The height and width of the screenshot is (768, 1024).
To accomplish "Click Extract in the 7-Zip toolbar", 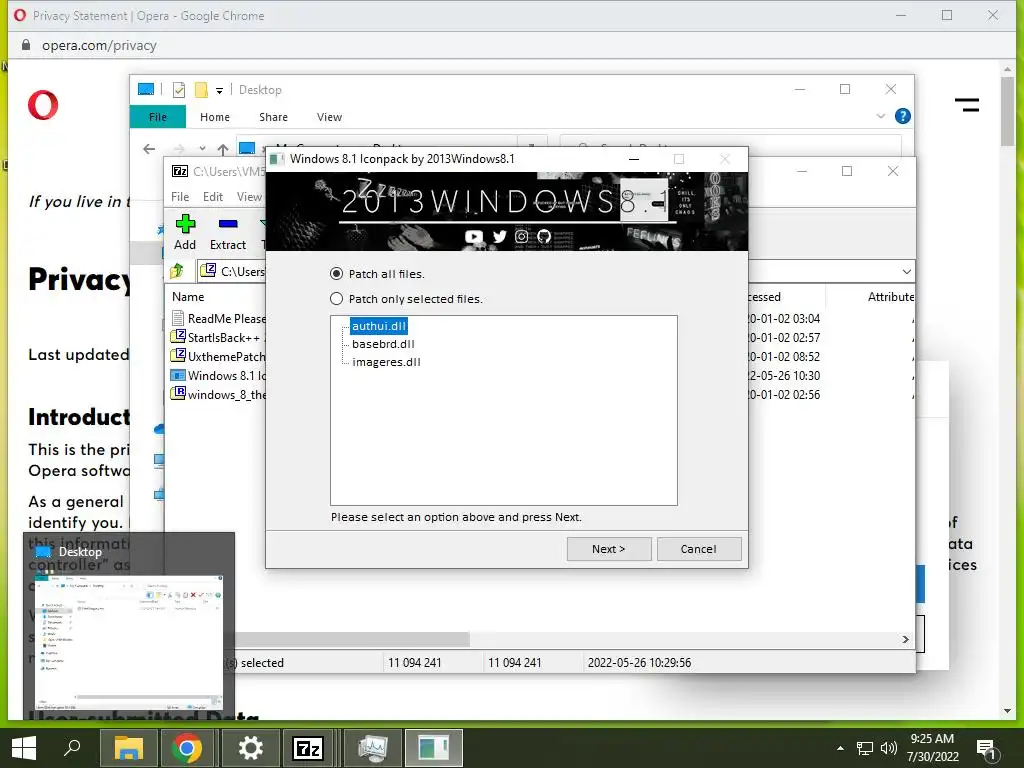I will click(x=228, y=232).
